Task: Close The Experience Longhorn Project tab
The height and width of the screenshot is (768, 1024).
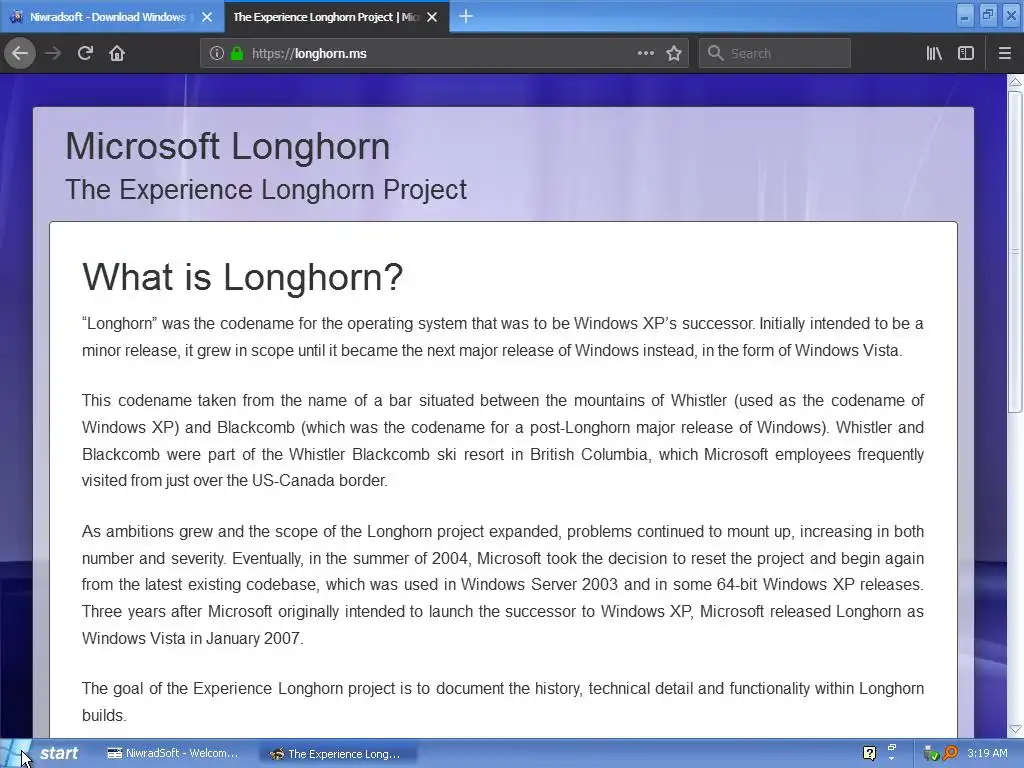Action: pos(432,17)
